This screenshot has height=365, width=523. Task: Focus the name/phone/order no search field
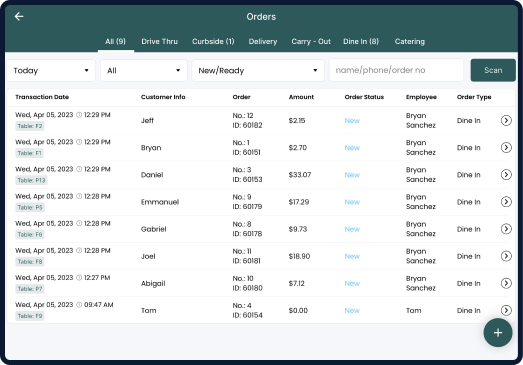click(396, 70)
